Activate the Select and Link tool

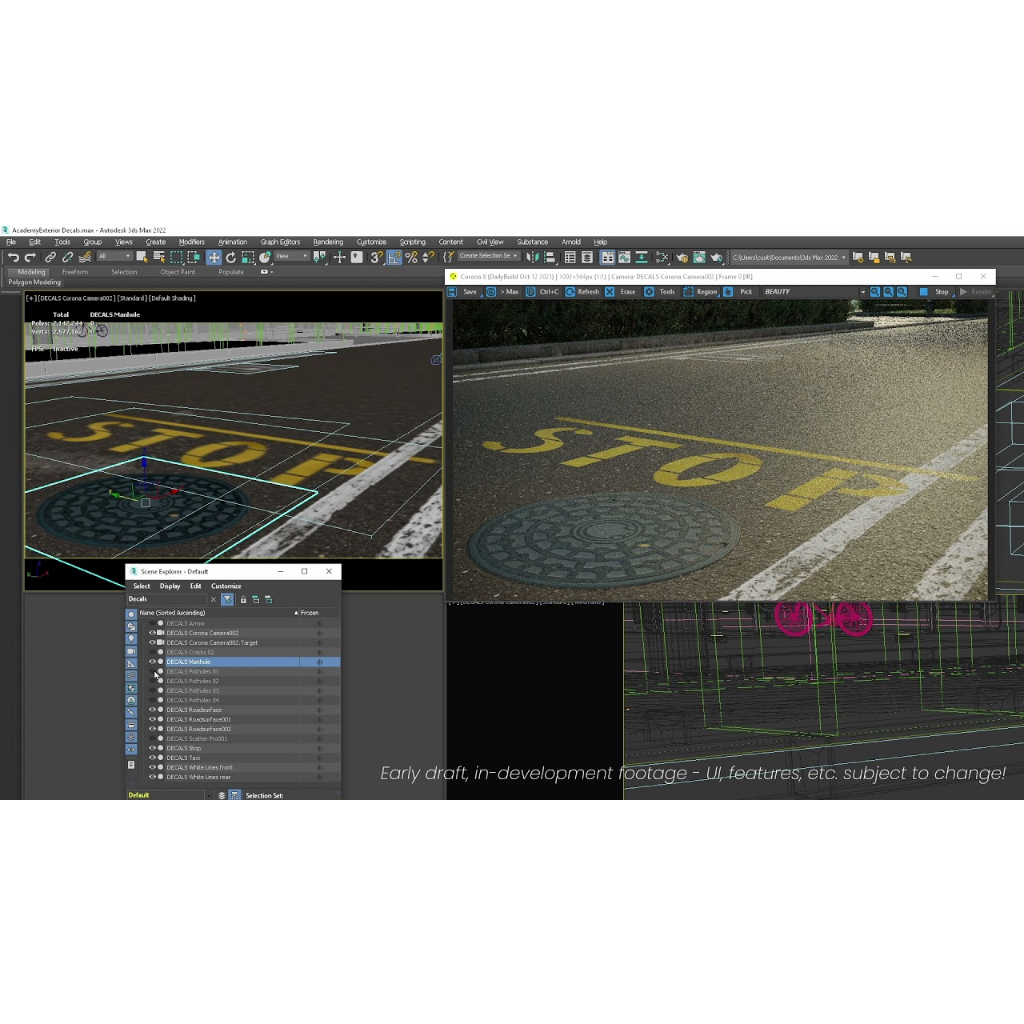(50, 257)
